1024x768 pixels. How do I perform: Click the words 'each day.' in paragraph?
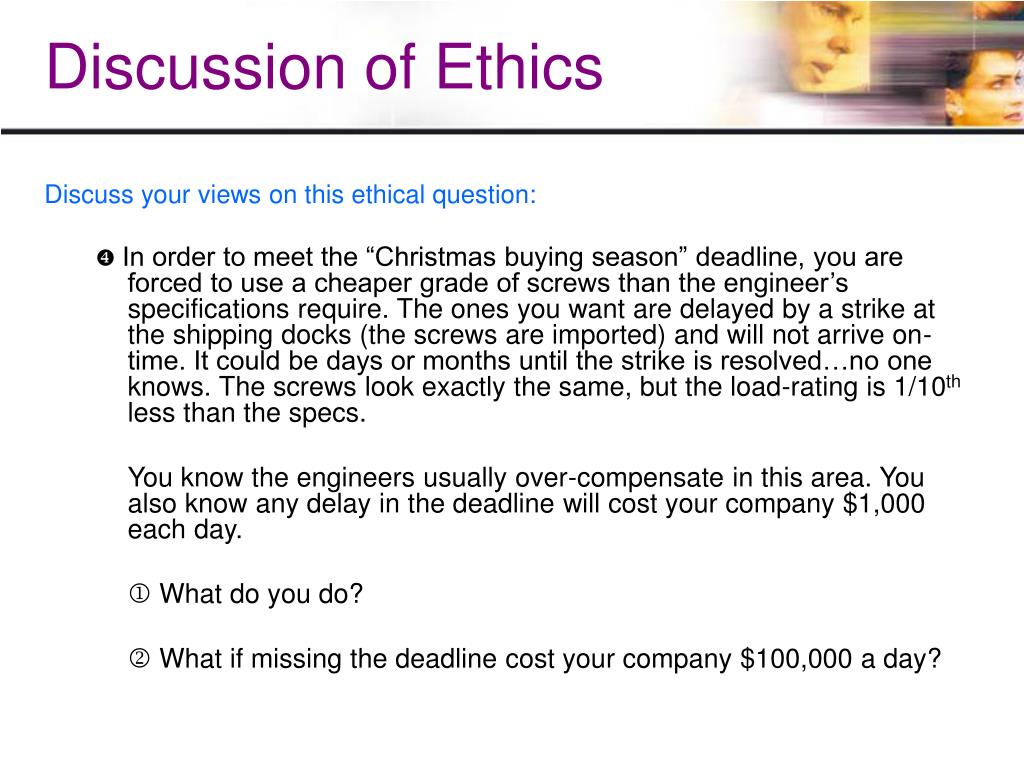(x=185, y=530)
